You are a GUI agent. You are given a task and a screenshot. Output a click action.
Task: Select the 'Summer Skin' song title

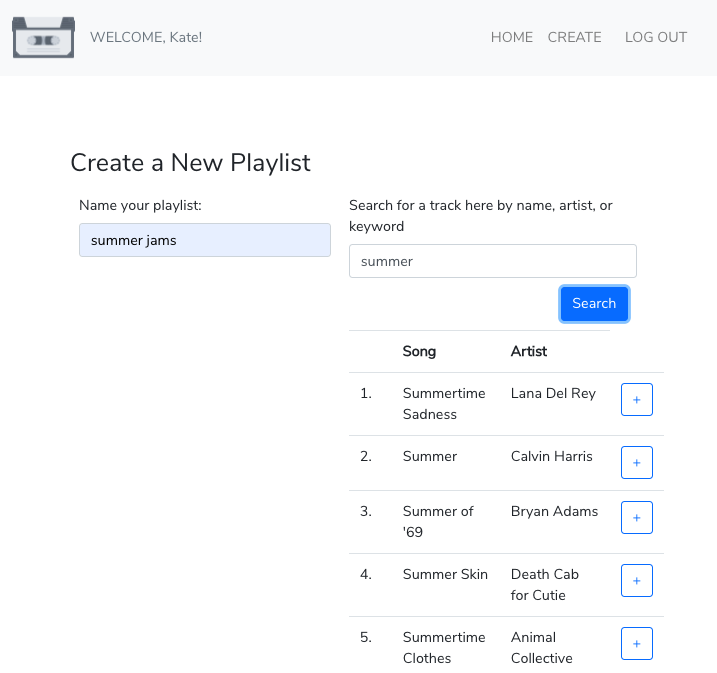click(445, 574)
